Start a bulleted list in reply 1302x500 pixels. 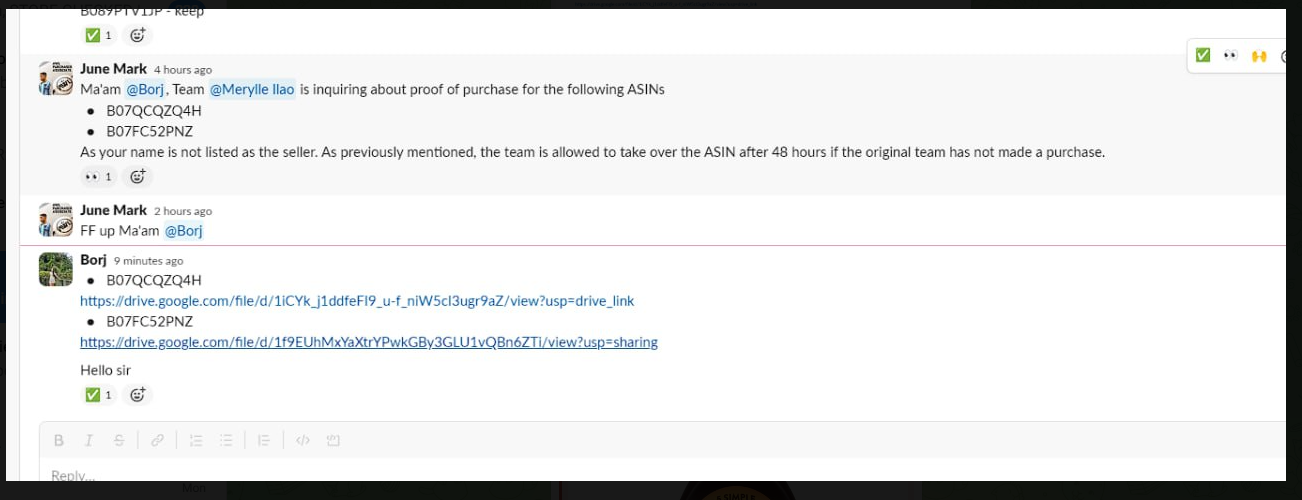226,440
